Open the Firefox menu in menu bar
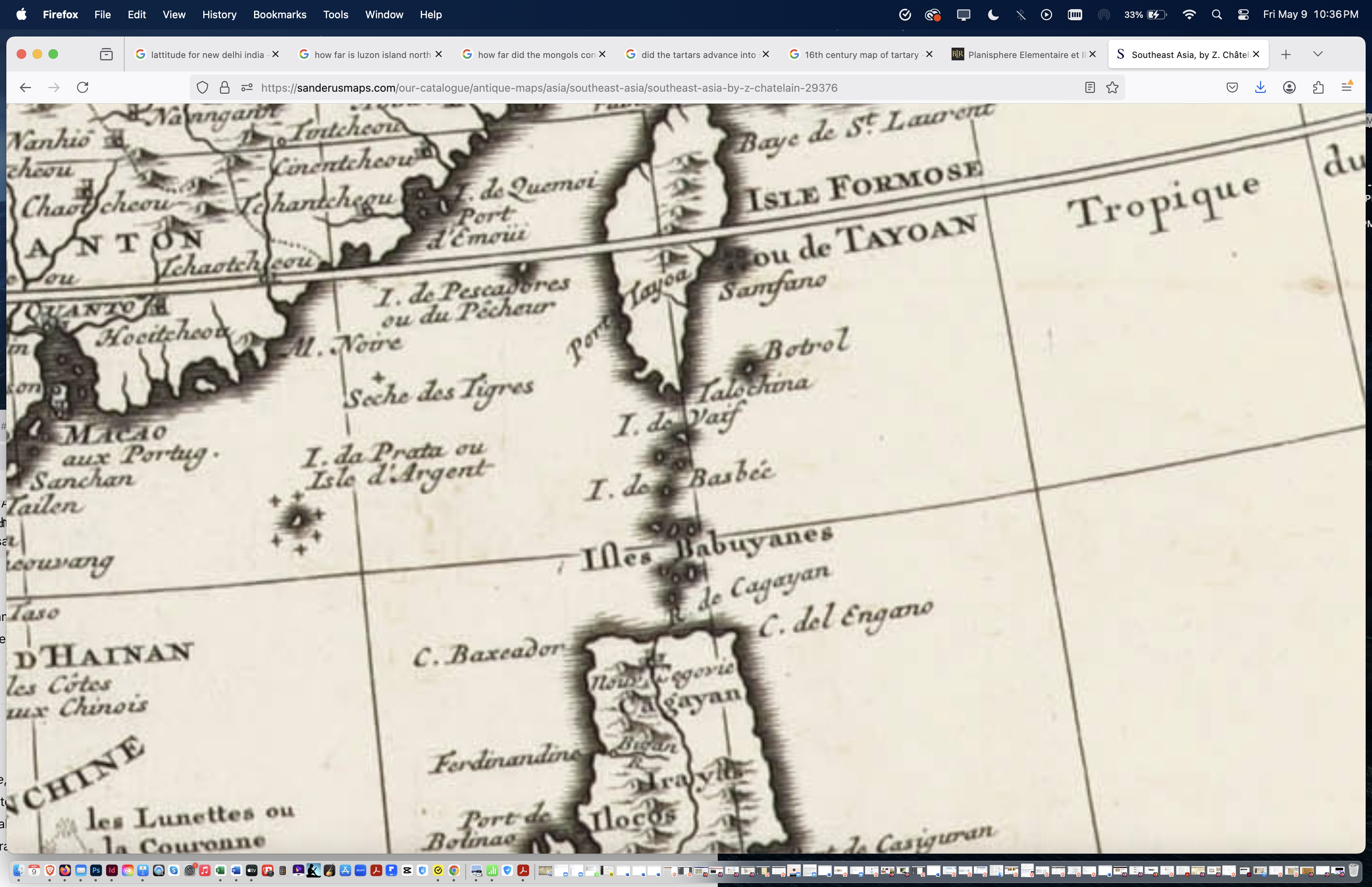 [60, 14]
